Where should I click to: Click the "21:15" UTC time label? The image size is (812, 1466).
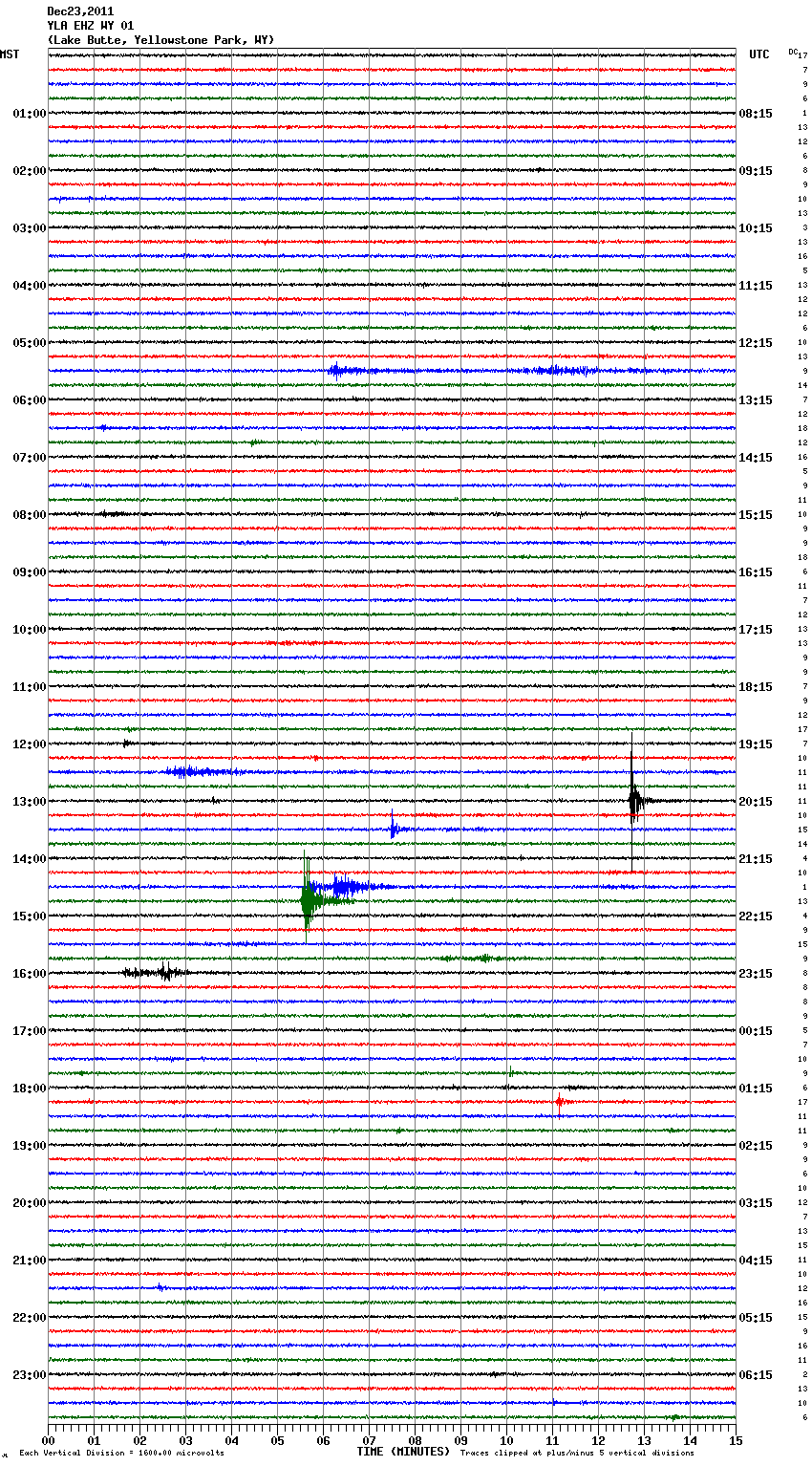point(756,859)
